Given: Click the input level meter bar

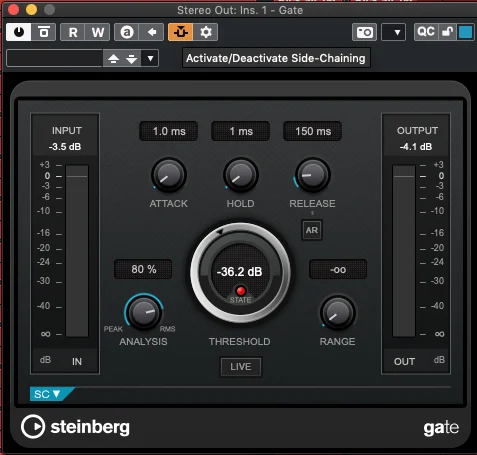Looking at the screenshot, I should click(77, 251).
